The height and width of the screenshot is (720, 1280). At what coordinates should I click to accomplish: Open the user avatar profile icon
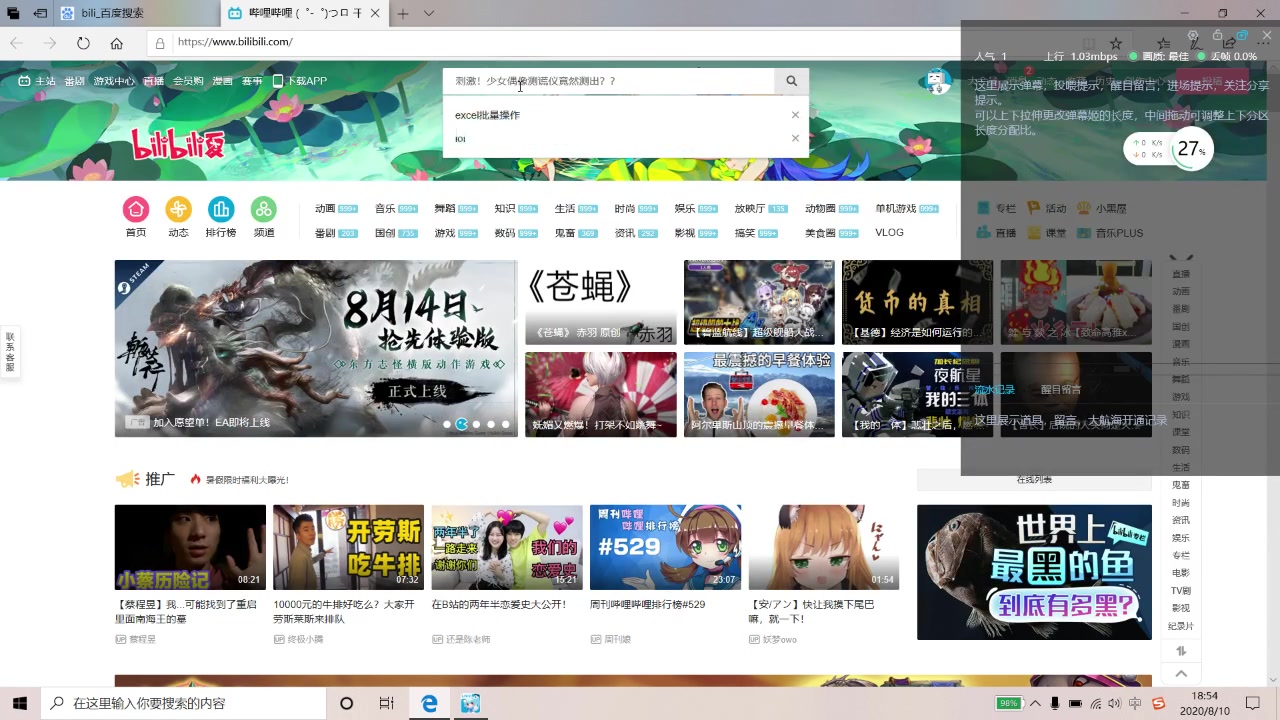(x=936, y=81)
